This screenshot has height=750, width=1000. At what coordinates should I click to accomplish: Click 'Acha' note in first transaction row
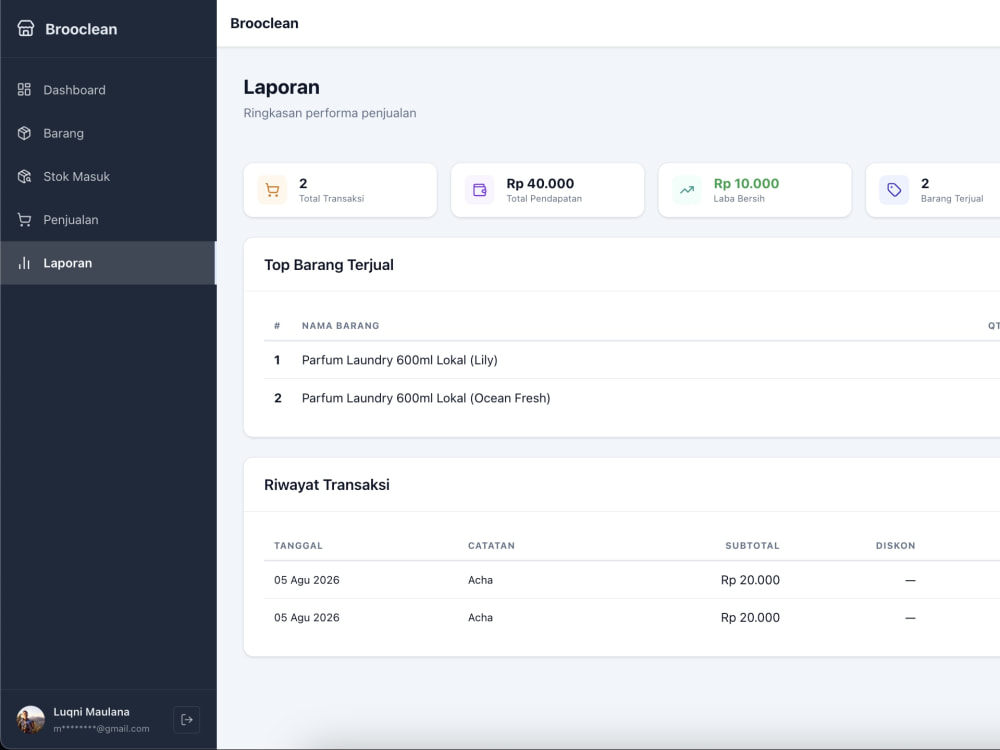(480, 580)
